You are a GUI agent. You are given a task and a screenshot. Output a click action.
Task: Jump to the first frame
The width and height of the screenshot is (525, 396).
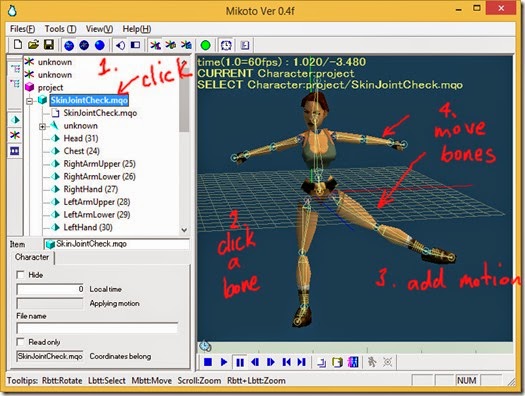pos(286,362)
